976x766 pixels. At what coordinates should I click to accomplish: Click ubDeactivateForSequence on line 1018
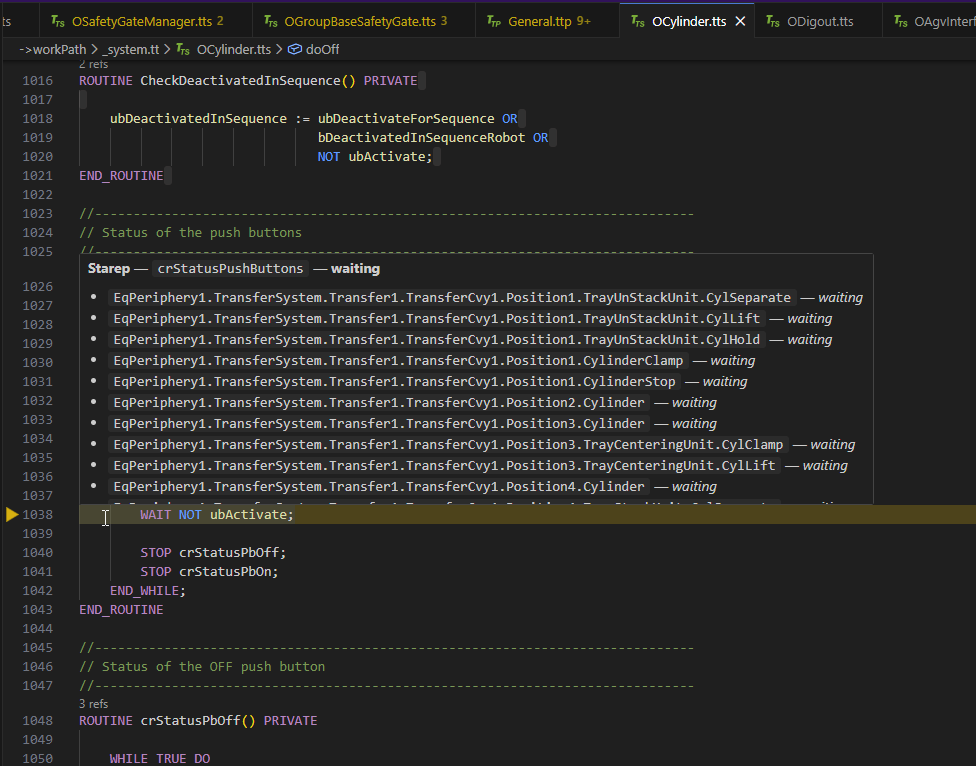pyautogui.click(x=406, y=118)
